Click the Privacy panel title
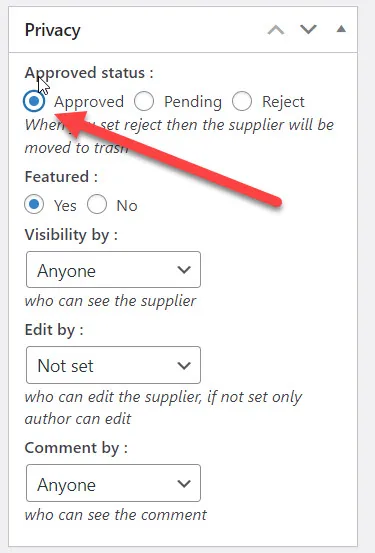This screenshot has width=375, height=553. (53, 30)
